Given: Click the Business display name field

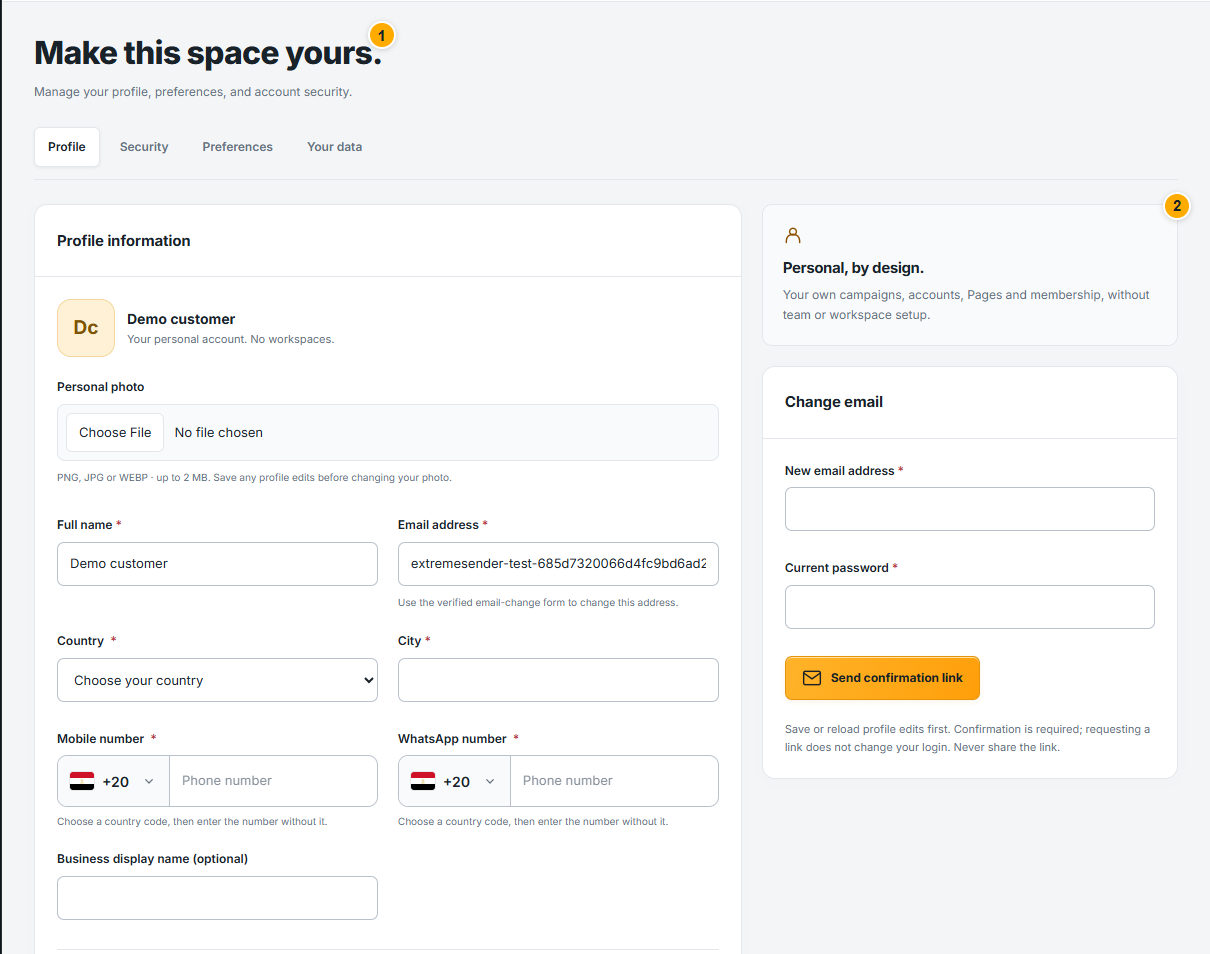Looking at the screenshot, I should click(x=217, y=898).
